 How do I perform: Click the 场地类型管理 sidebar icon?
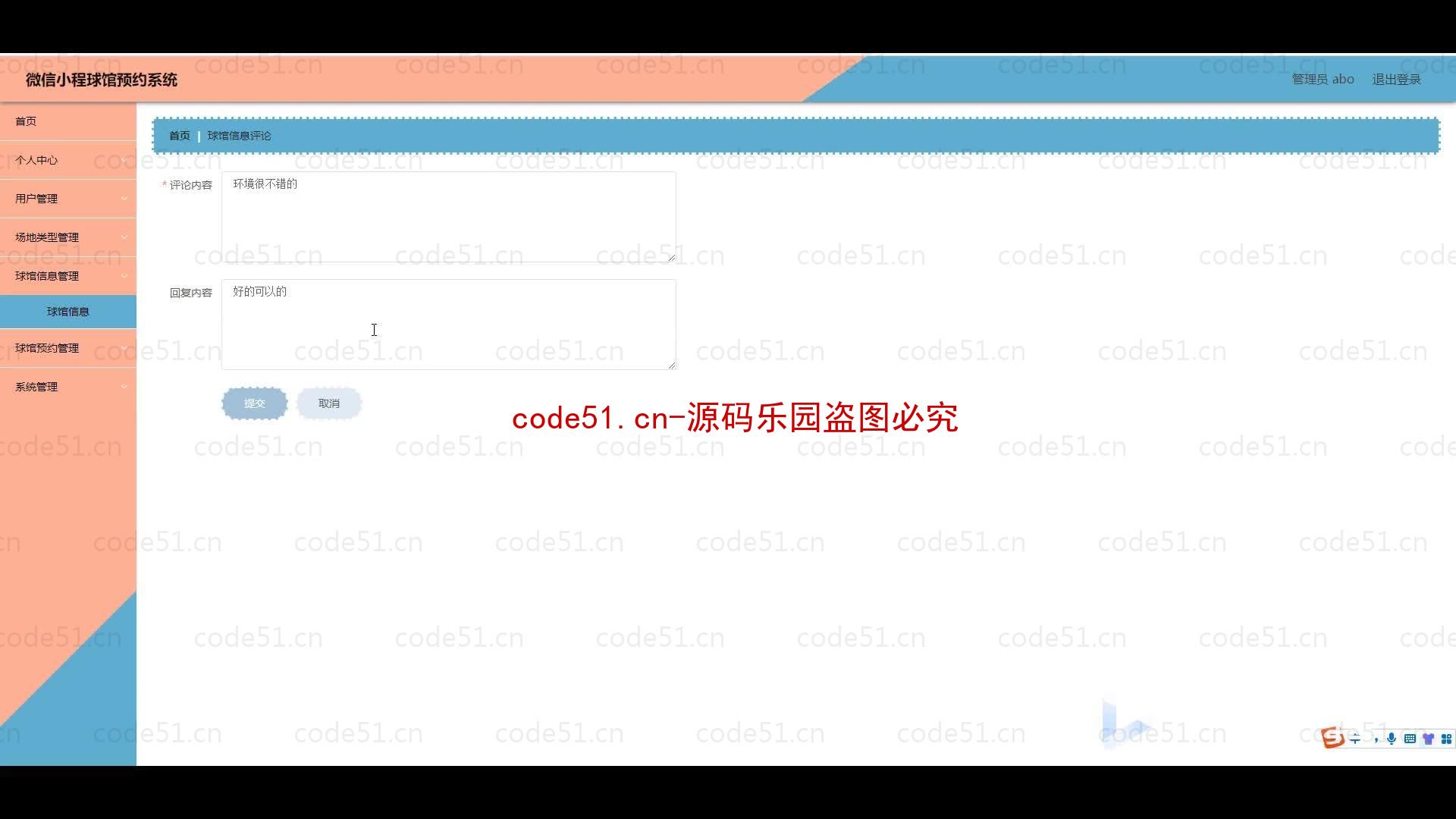click(x=68, y=237)
